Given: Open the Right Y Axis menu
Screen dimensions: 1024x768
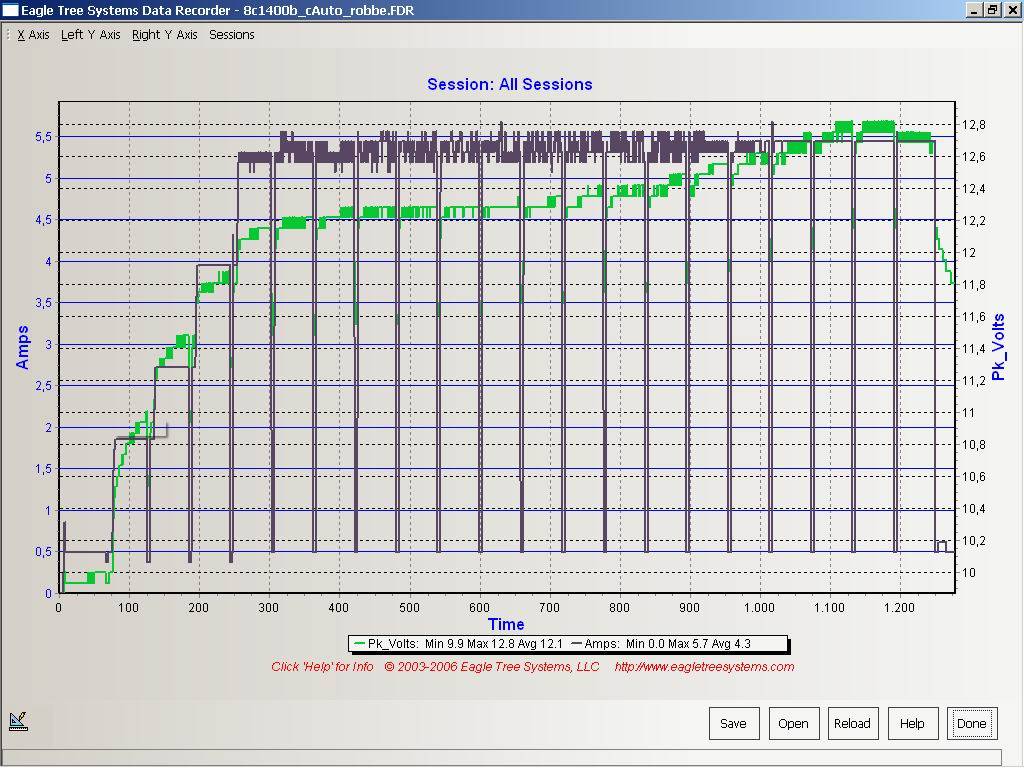Looking at the screenshot, I should point(165,35).
